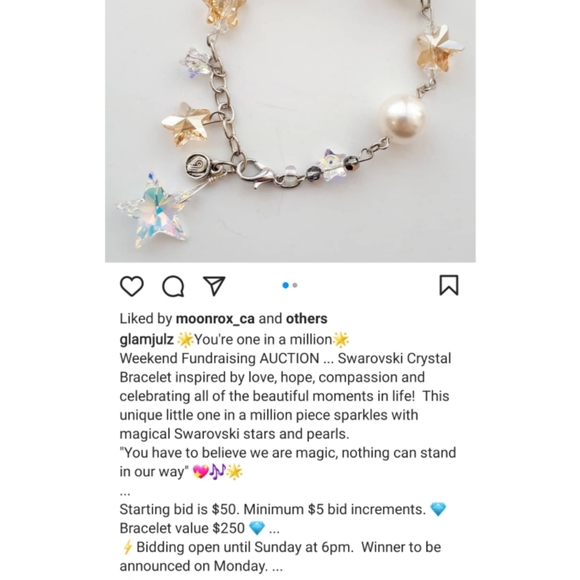Image resolution: width=580 pixels, height=580 pixels.
Task: Click the lobster clasp in photo
Action: [257, 174]
